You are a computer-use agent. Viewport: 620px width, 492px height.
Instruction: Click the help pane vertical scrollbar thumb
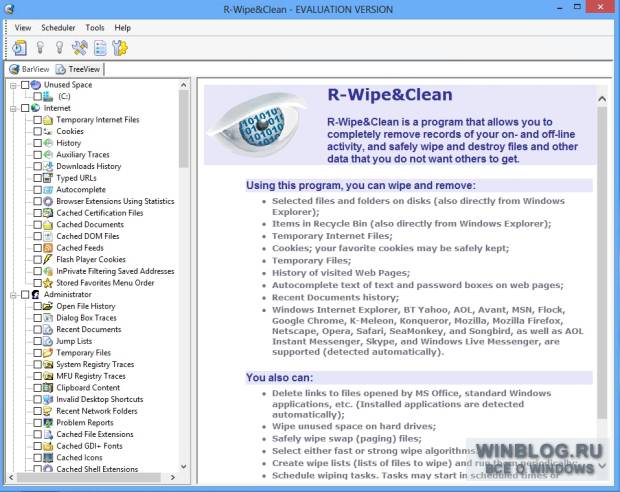602,262
